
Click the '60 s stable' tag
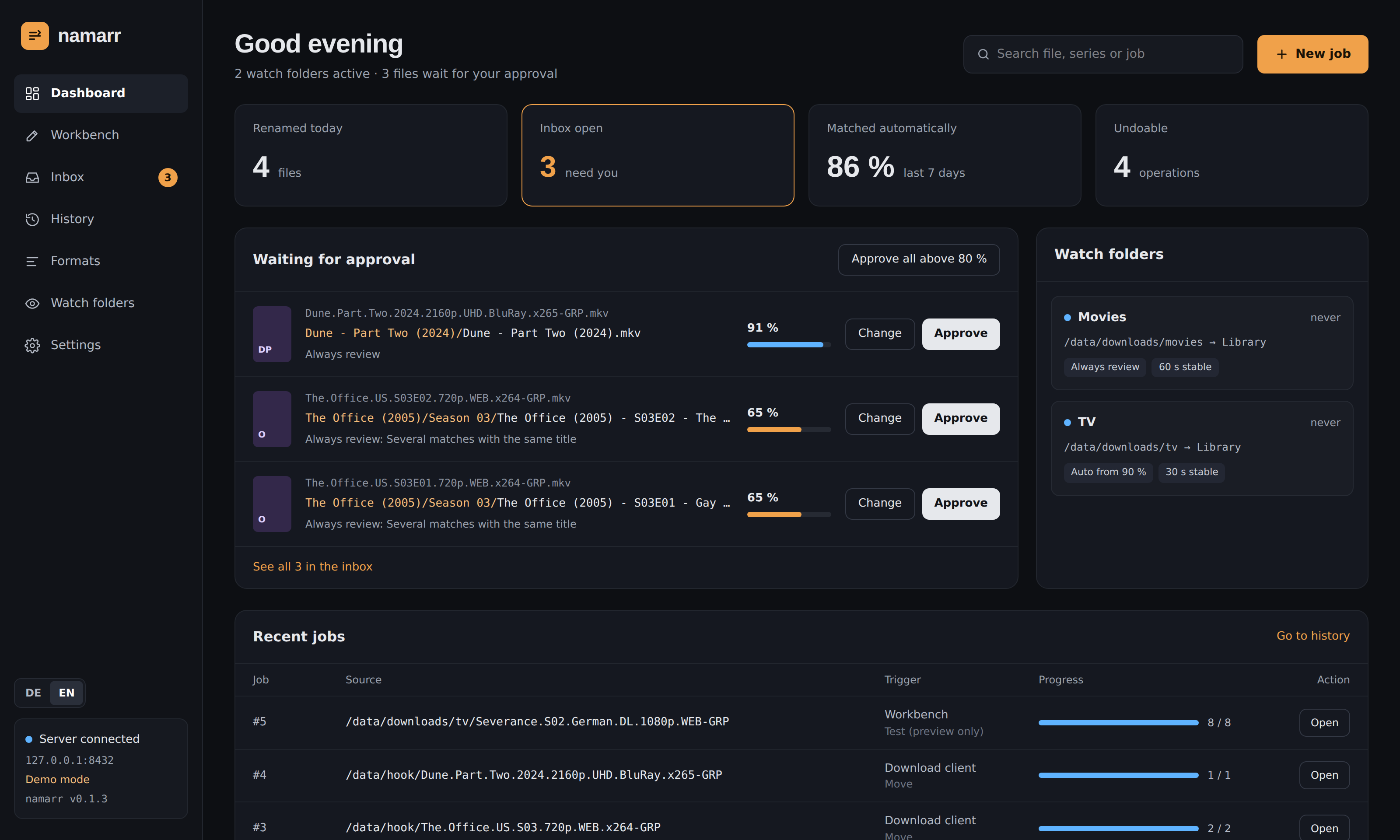point(1185,367)
